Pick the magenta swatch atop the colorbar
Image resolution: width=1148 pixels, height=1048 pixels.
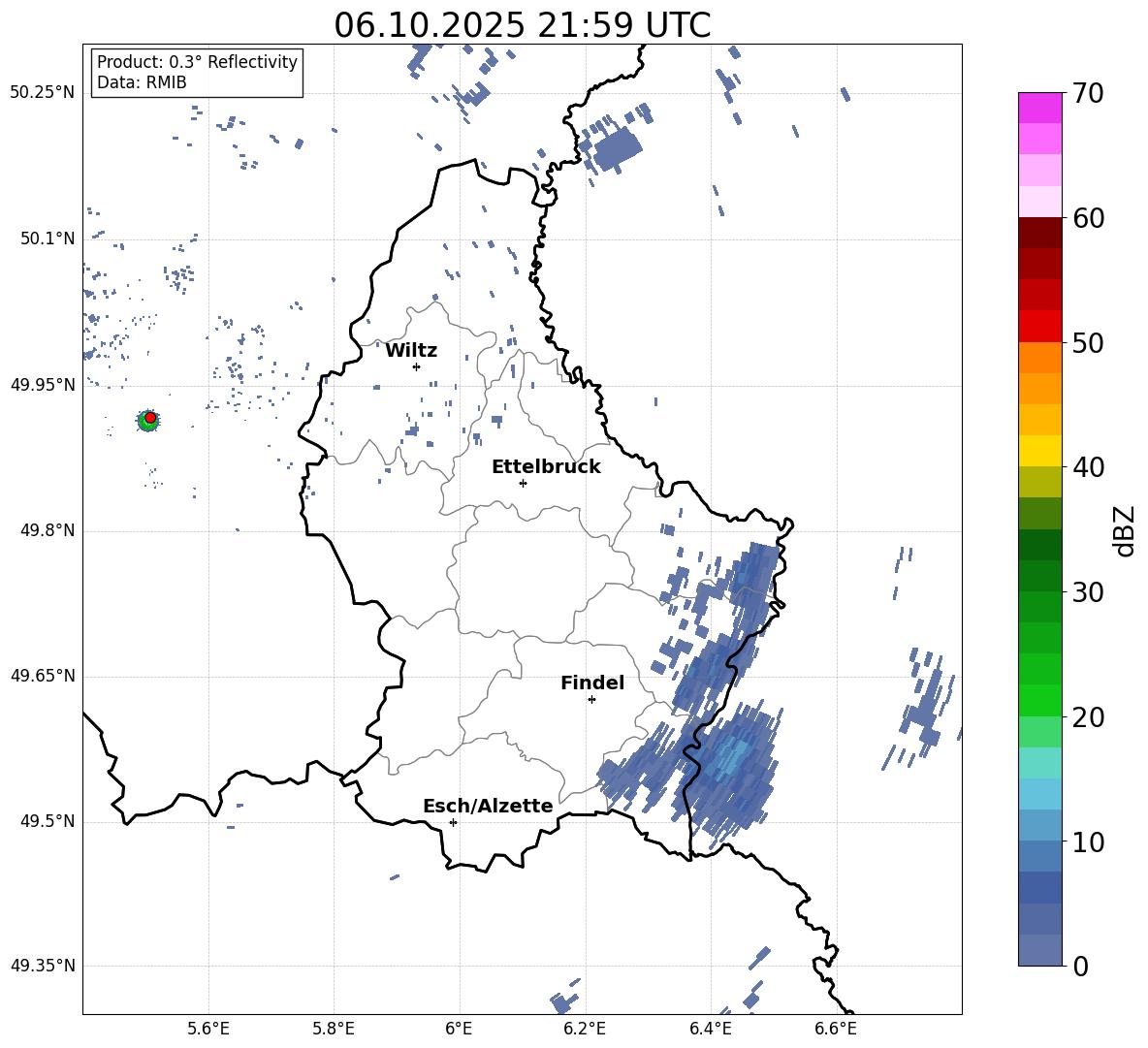(x=1039, y=108)
